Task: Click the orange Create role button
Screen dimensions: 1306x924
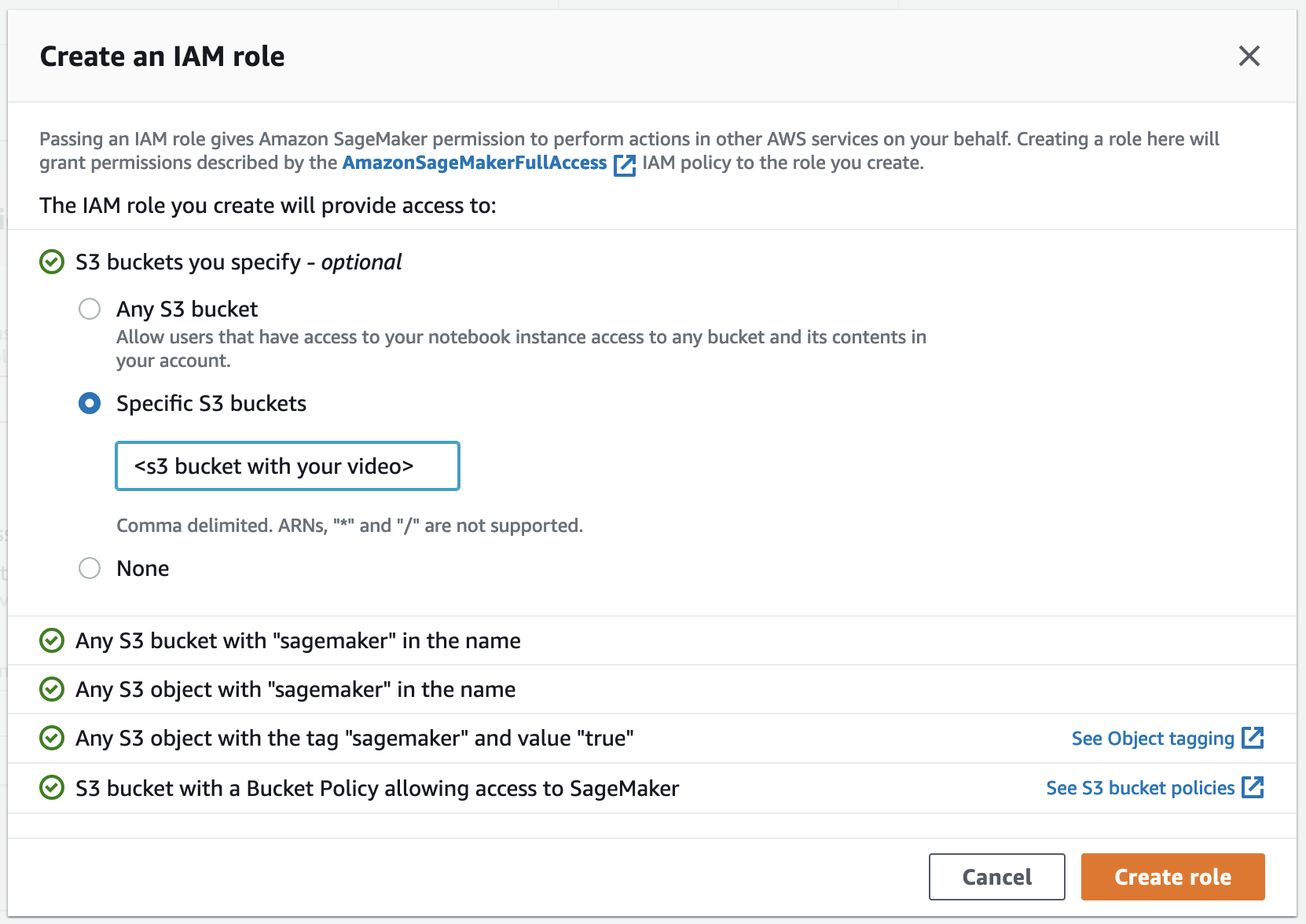Action: 1172,877
